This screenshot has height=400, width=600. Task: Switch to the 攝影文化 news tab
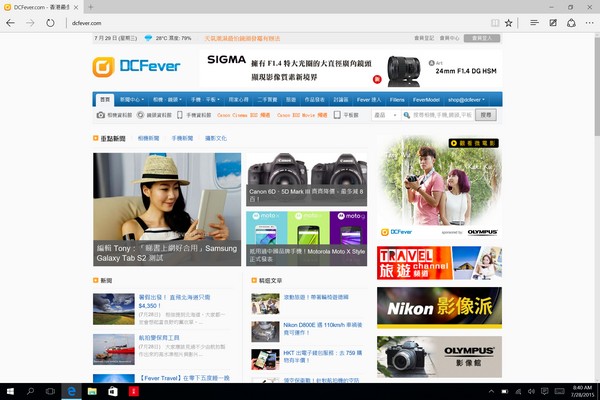point(216,138)
